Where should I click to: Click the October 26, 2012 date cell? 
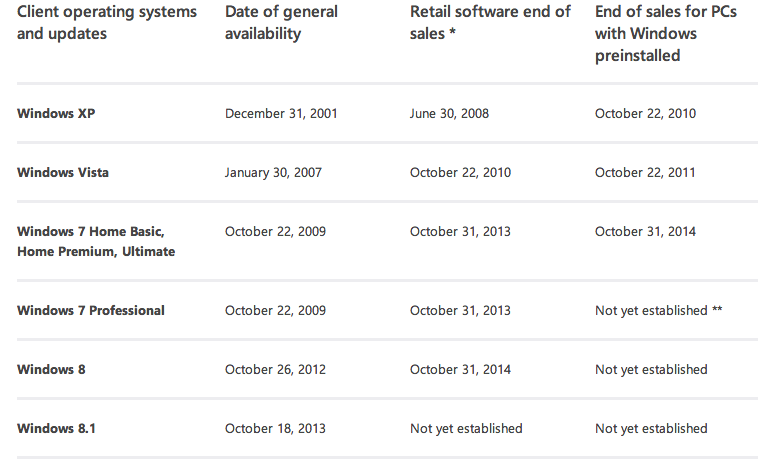tap(275, 370)
